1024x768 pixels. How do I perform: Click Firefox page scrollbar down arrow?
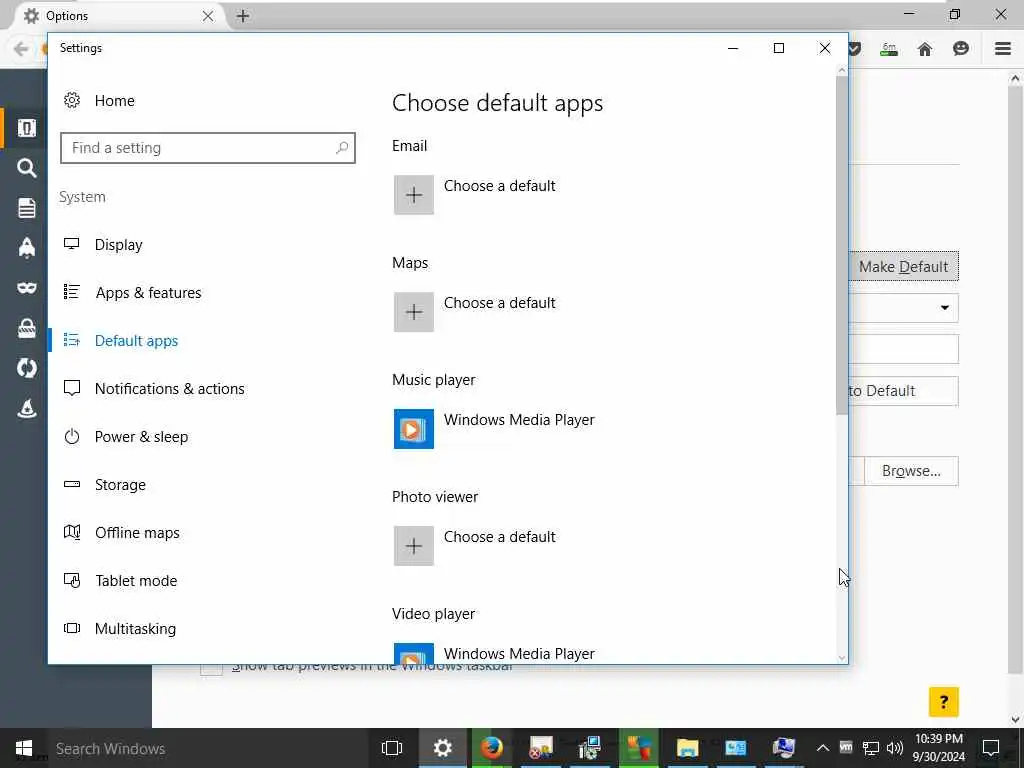click(x=1015, y=720)
